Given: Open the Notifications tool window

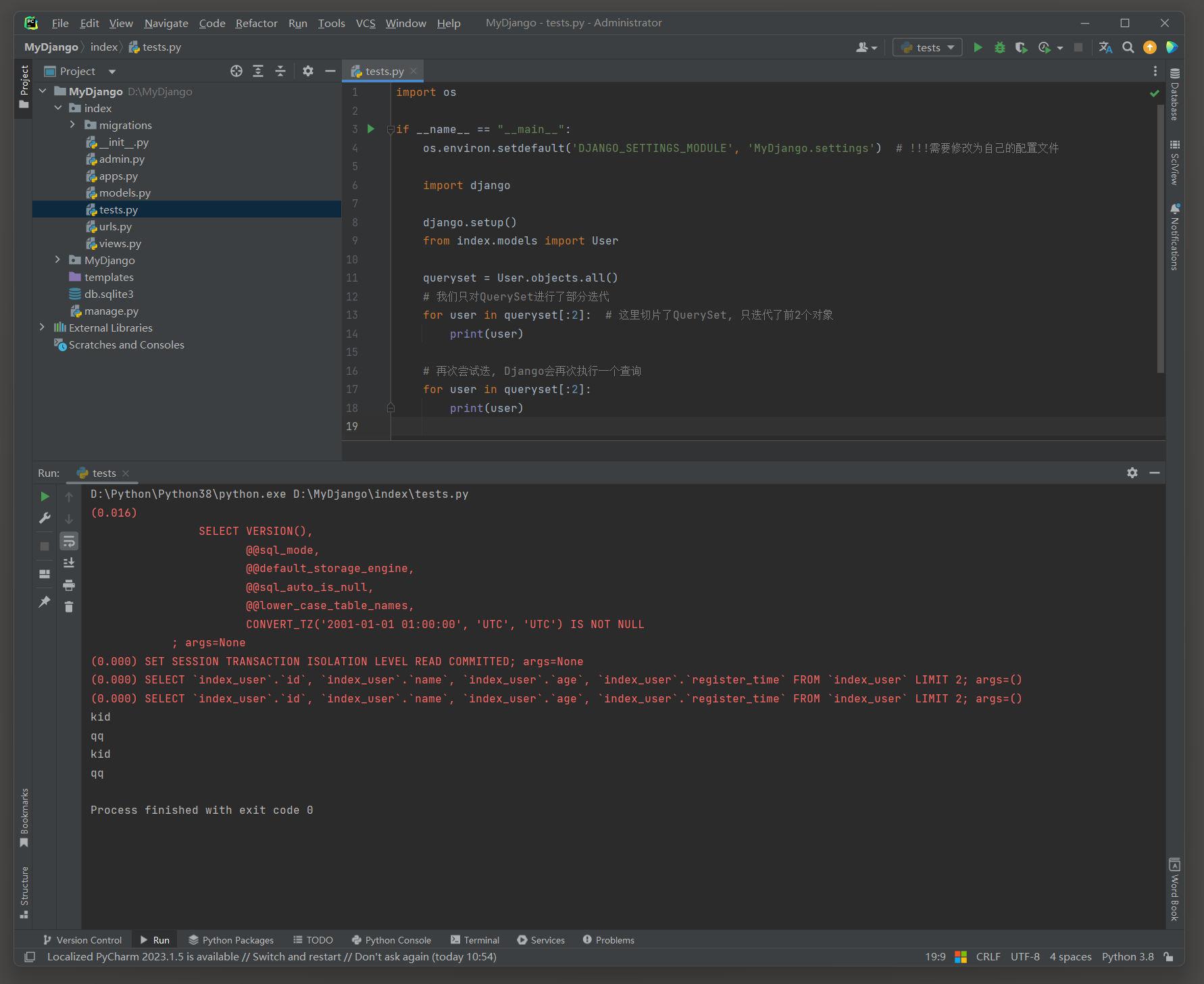Looking at the screenshot, I should coord(1175,236).
